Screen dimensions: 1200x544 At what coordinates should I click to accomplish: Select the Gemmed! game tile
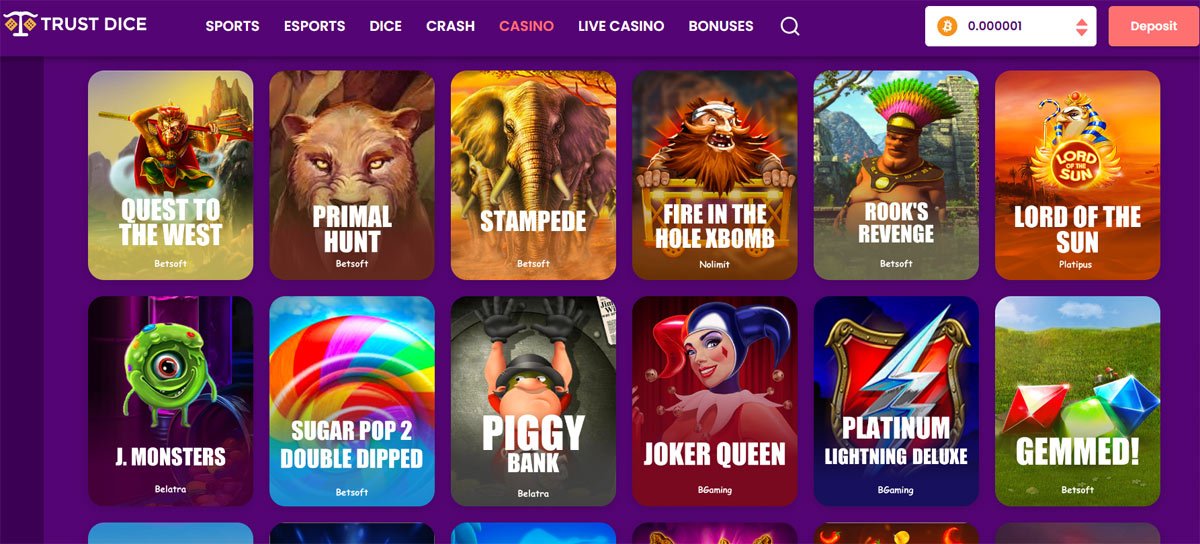coord(1077,401)
